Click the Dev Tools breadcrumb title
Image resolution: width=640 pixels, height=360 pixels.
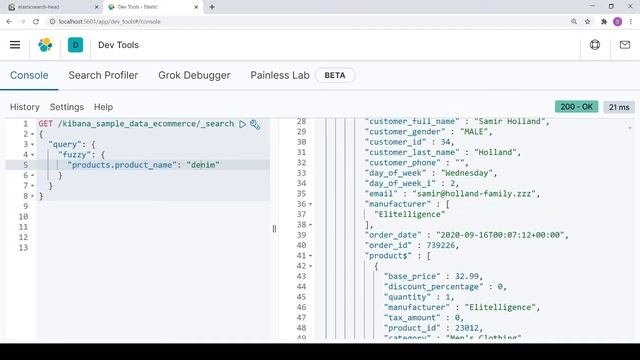[118, 45]
